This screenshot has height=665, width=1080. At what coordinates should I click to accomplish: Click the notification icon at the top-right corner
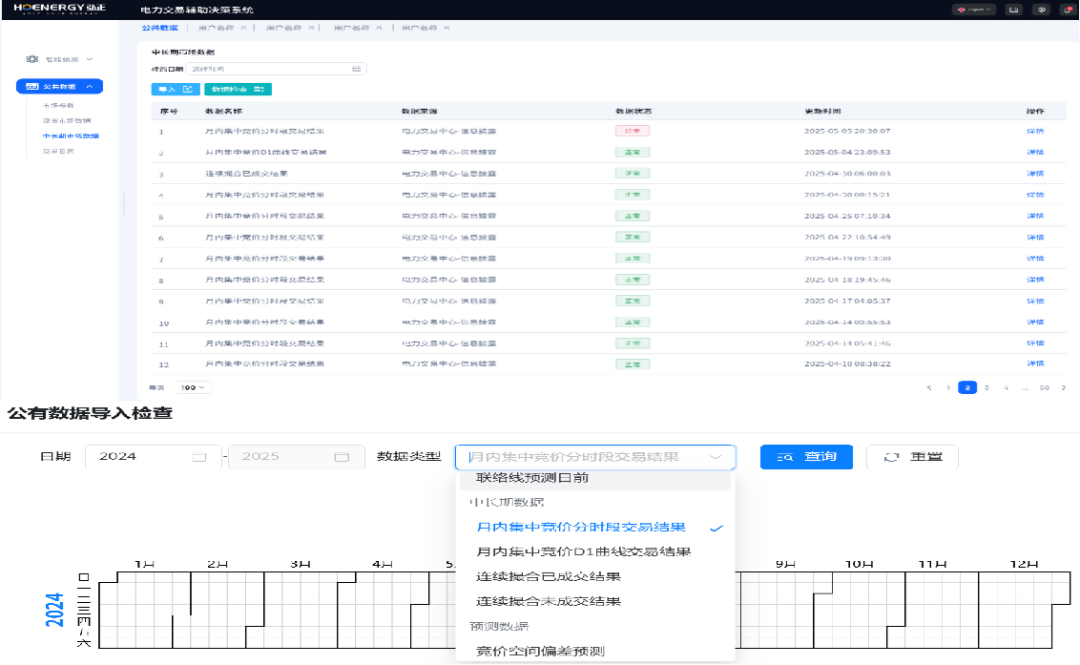tap(1066, 10)
